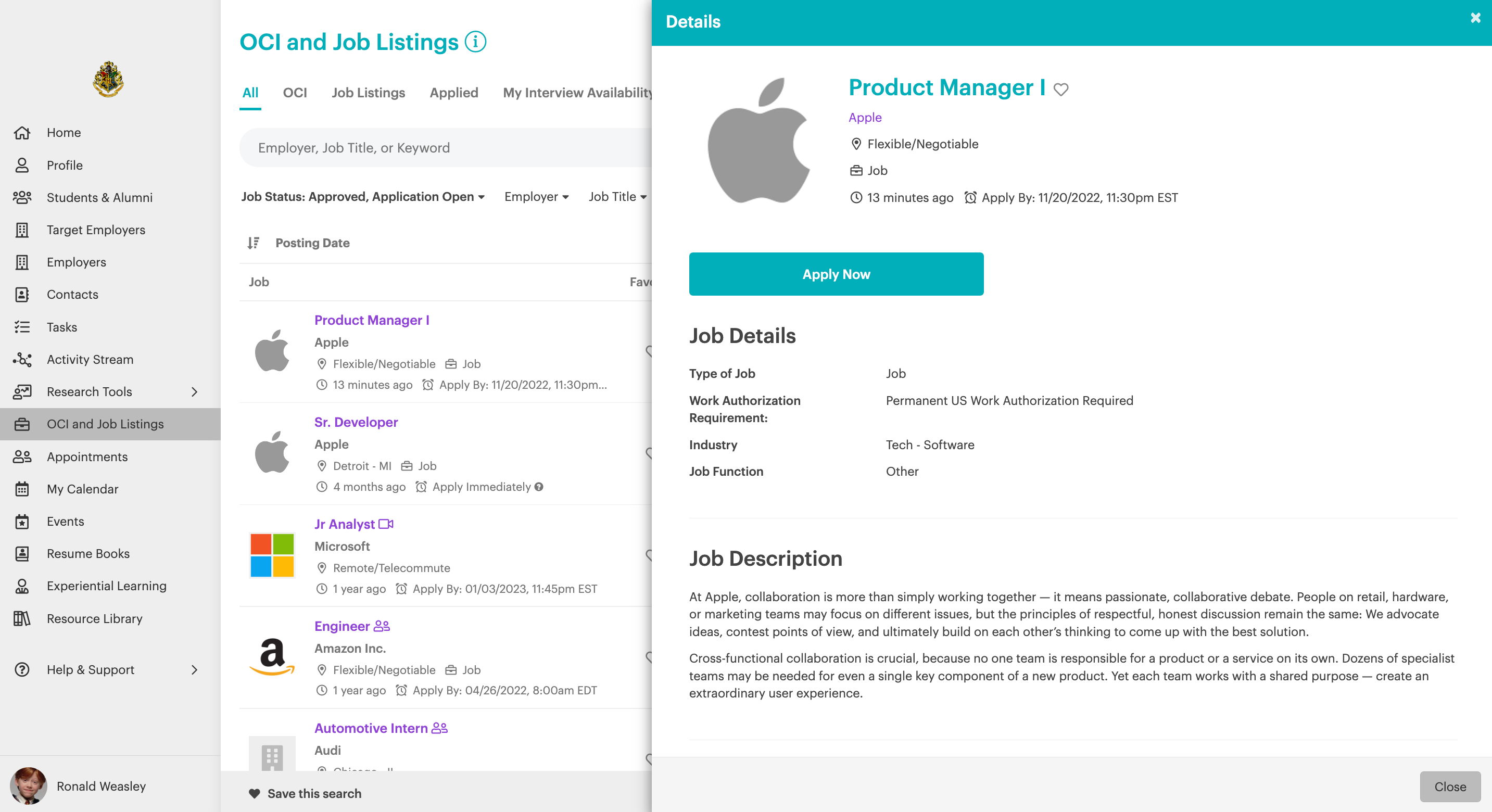Image resolution: width=1492 pixels, height=812 pixels.
Task: Open the Automotive Intern job listing
Action: click(371, 728)
